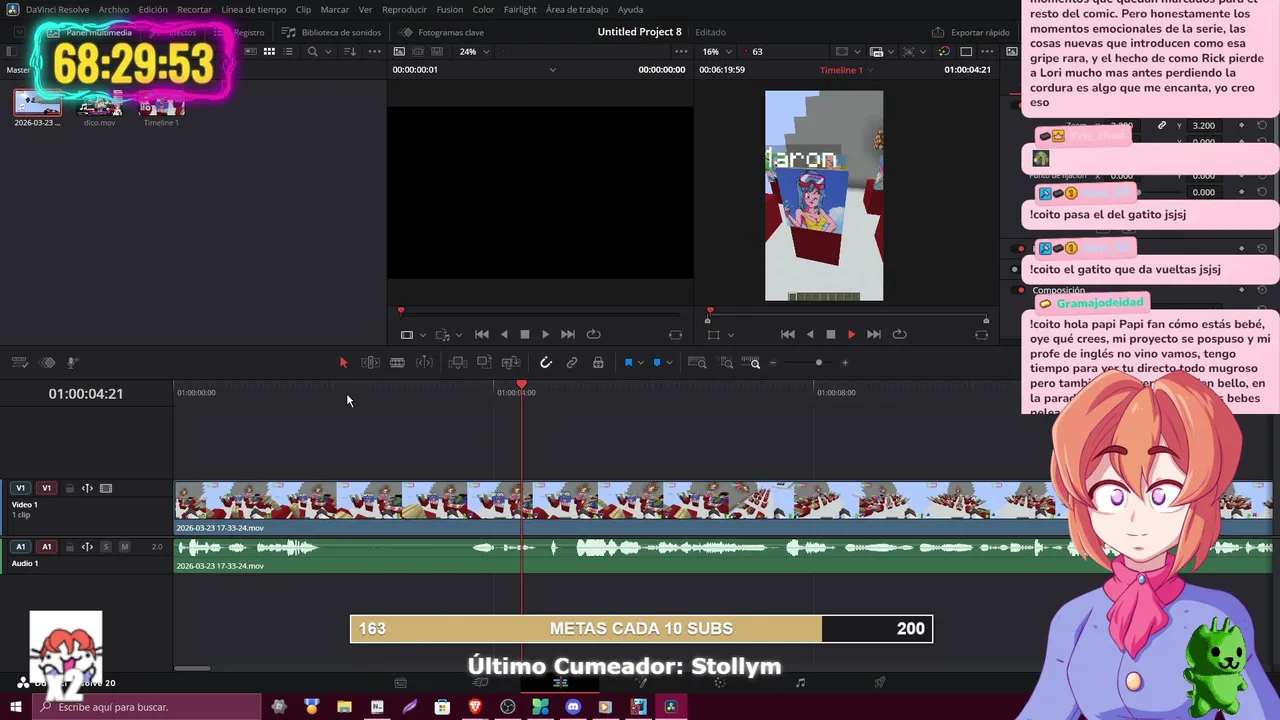
Task: Select the Timeline 1 thumbnail in media pool
Action: (x=161, y=104)
